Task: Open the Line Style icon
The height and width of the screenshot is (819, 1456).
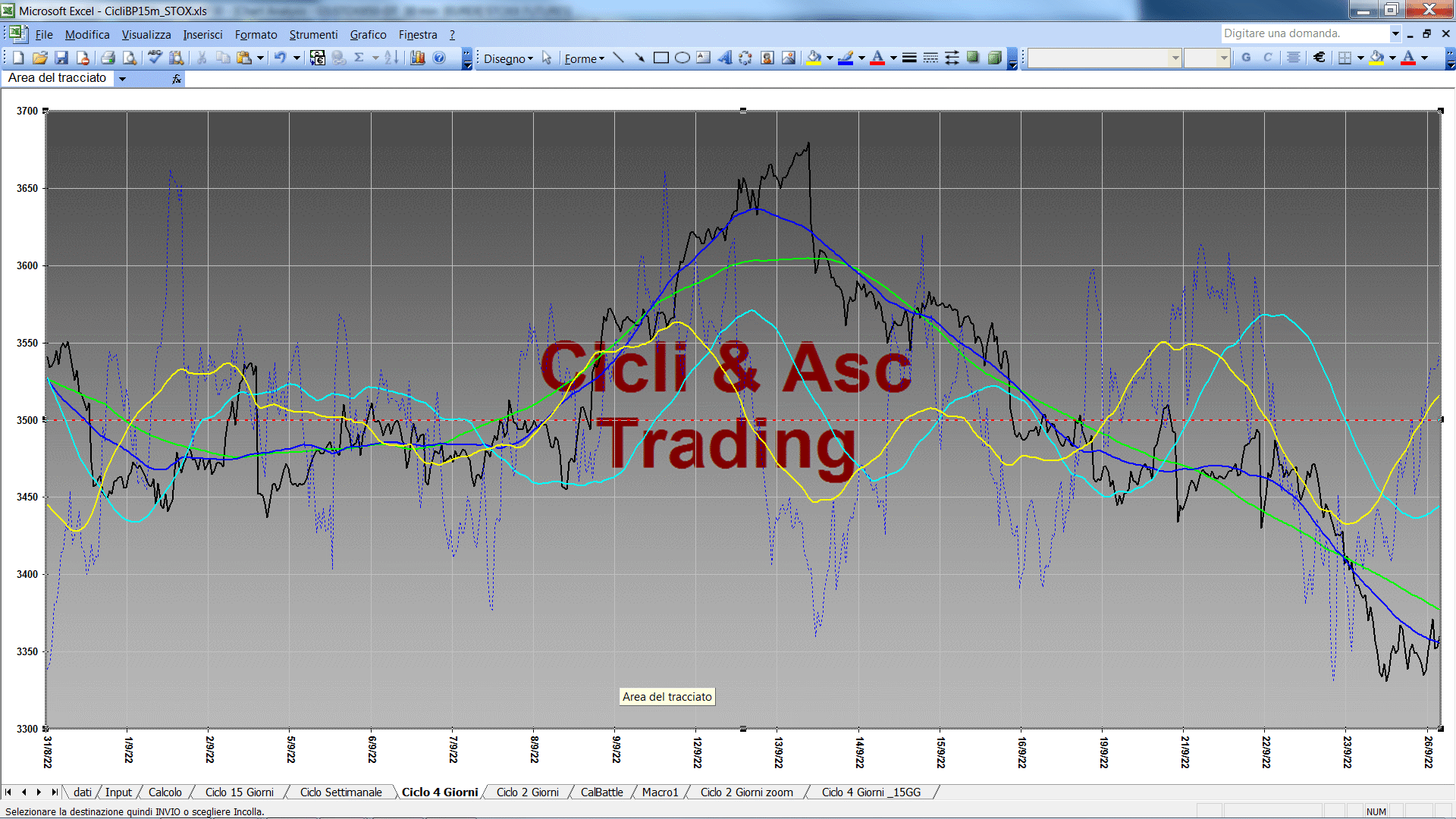Action: (909, 58)
